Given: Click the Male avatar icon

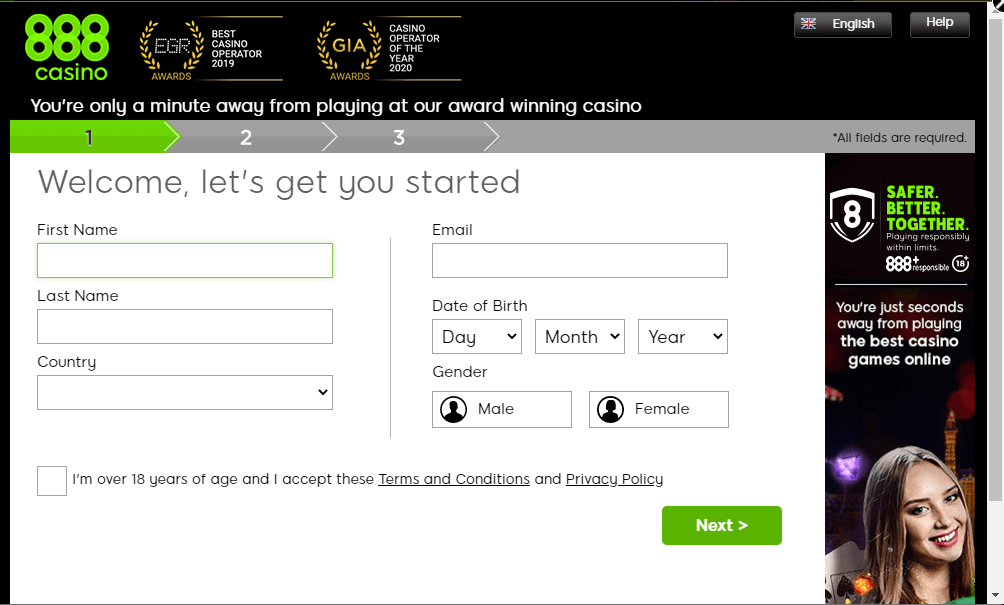Looking at the screenshot, I should 453,409.
